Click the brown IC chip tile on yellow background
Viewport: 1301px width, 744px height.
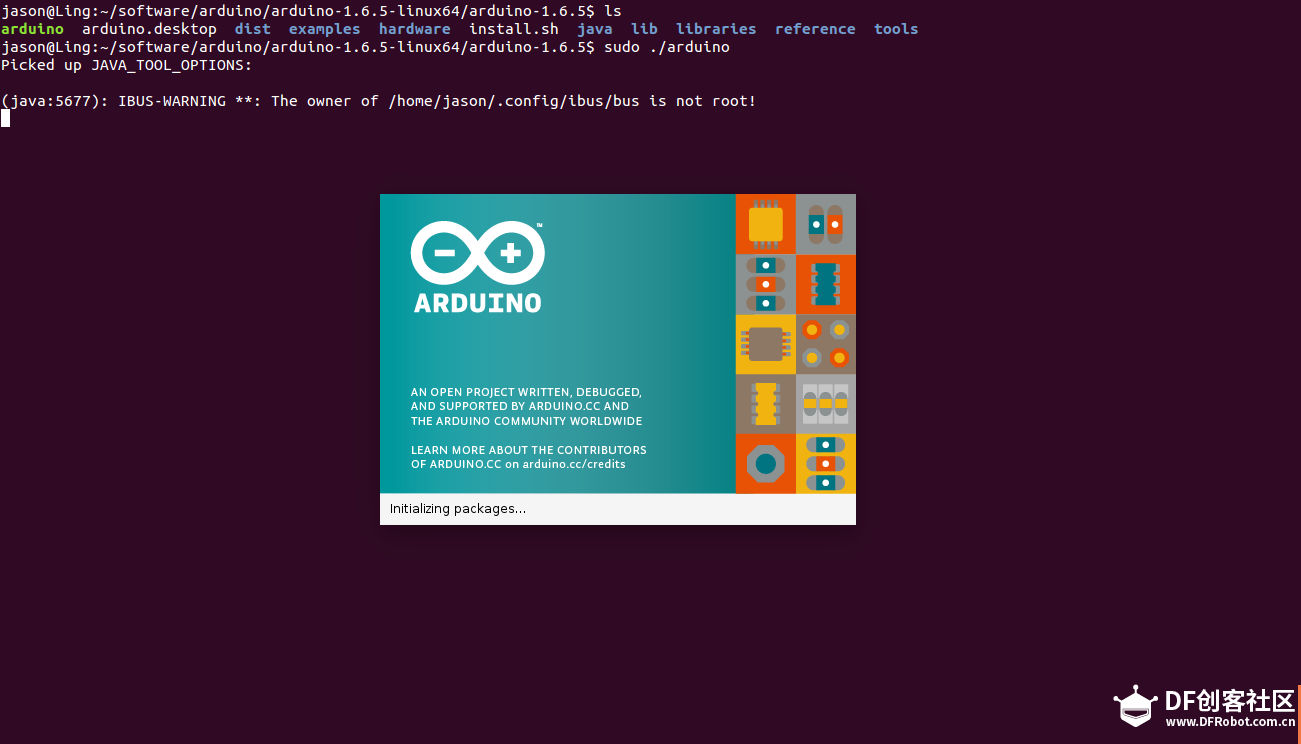coord(766,344)
